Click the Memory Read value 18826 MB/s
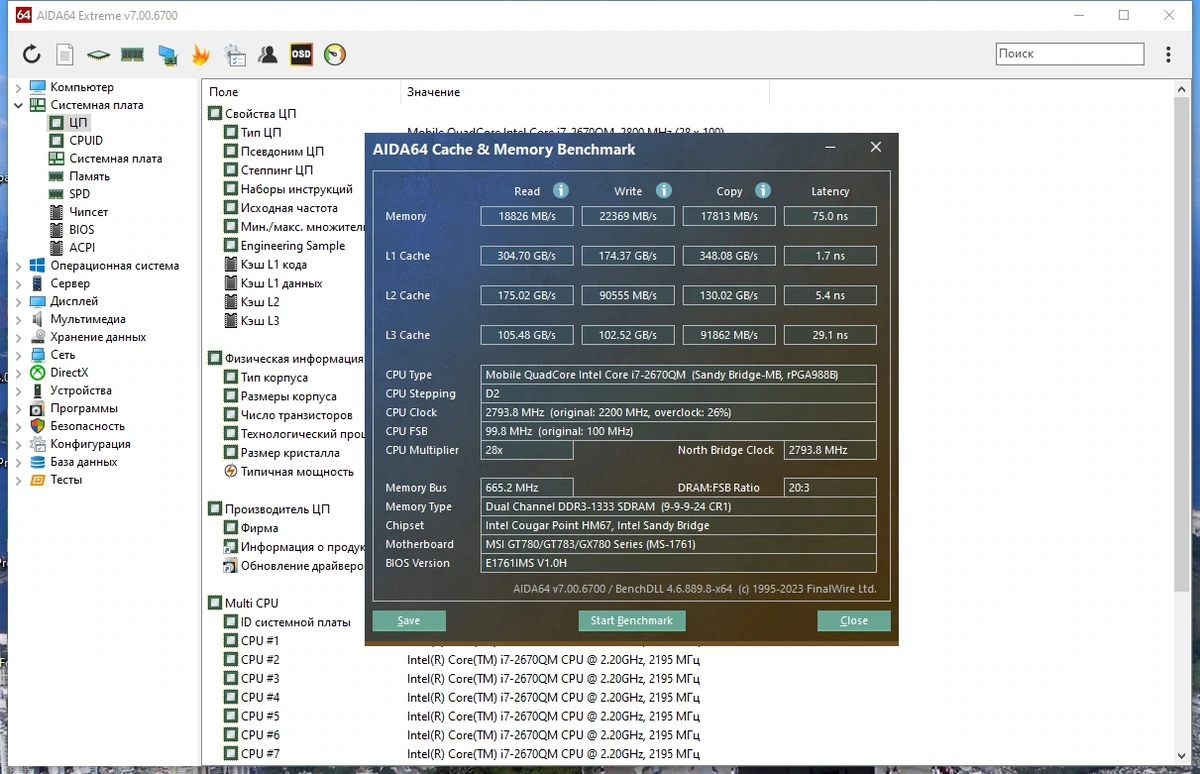1200x774 pixels. 527,216
